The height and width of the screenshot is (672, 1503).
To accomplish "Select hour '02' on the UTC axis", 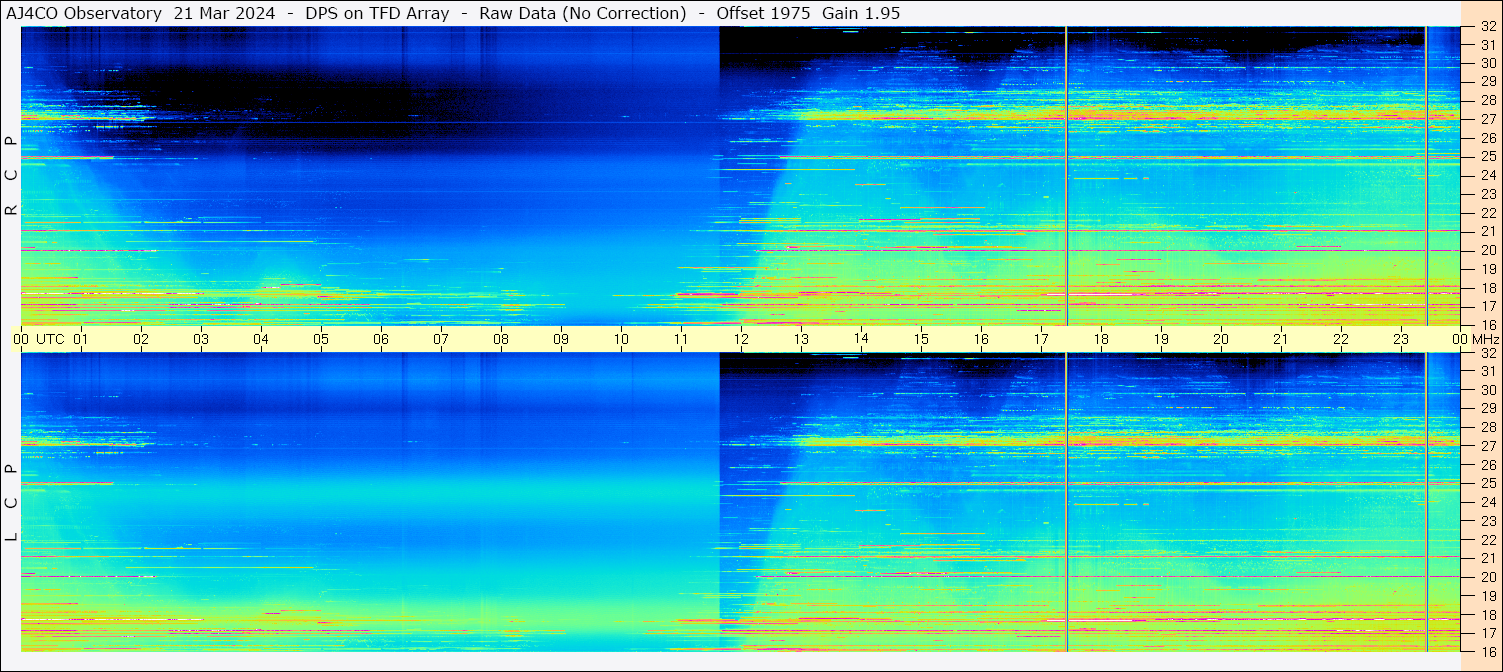I will pos(141,339).
